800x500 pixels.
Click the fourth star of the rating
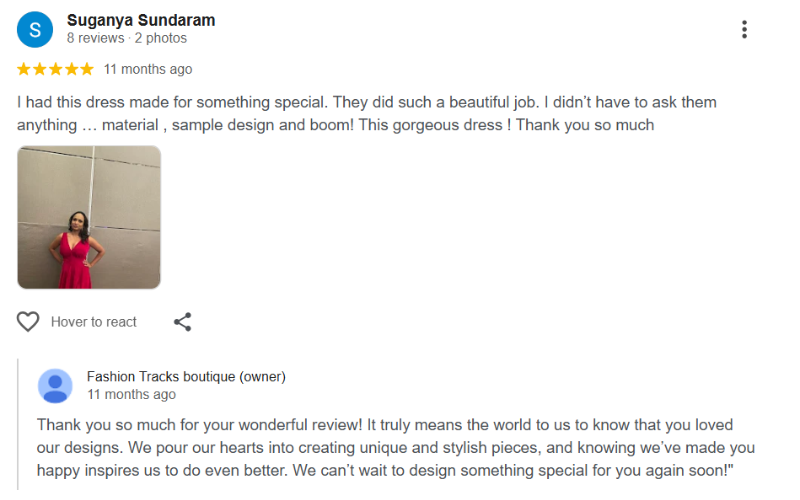click(x=71, y=69)
